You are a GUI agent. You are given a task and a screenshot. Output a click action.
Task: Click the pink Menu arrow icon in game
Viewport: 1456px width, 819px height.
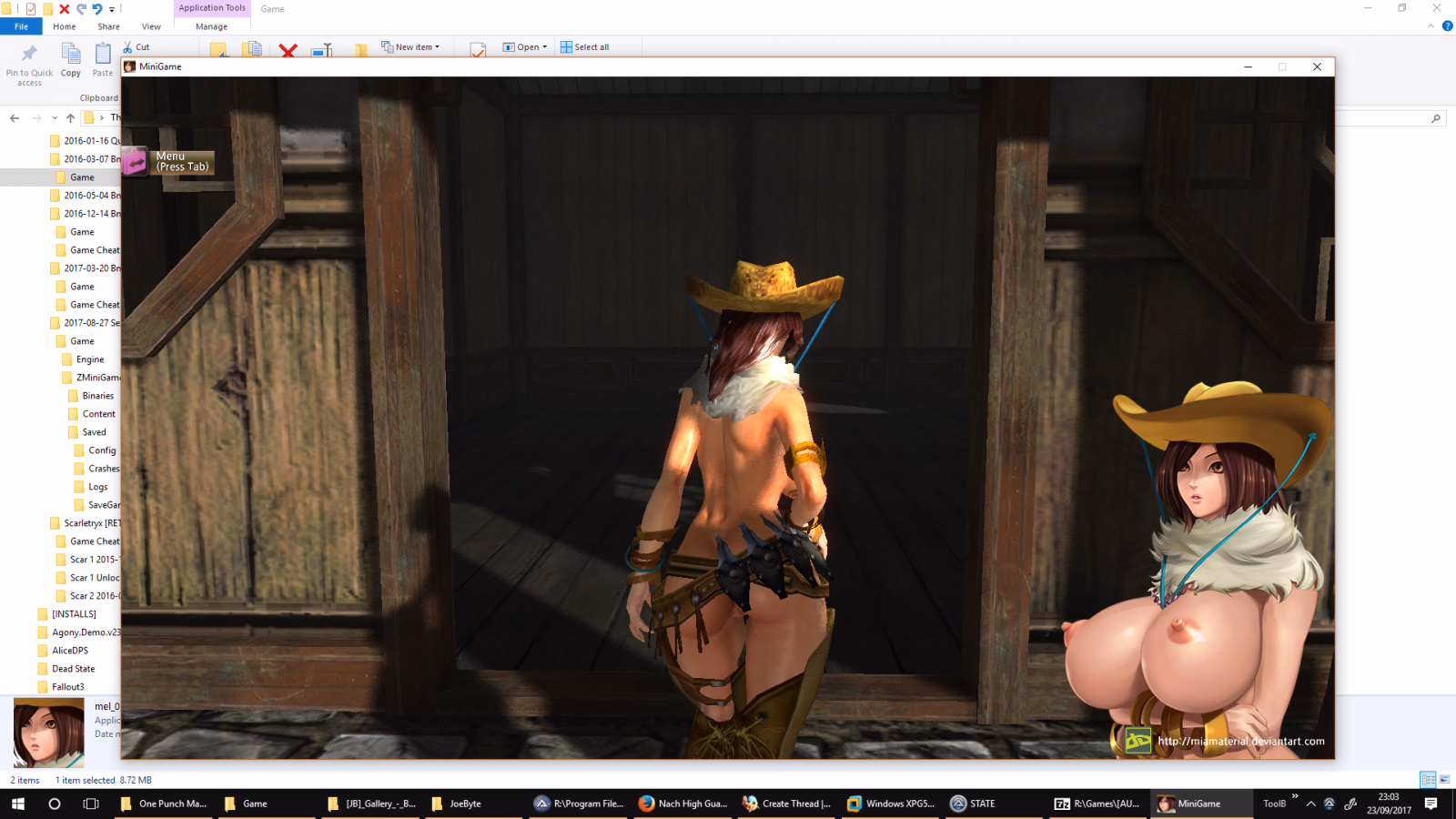[x=135, y=162]
